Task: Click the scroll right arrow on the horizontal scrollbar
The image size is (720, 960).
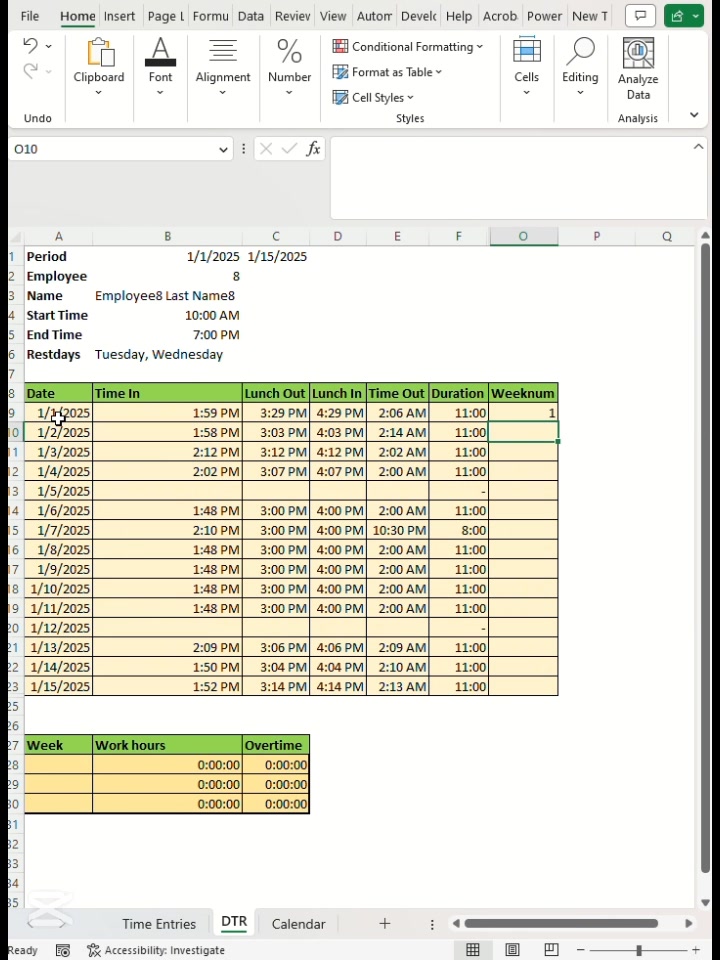Action: click(689, 923)
